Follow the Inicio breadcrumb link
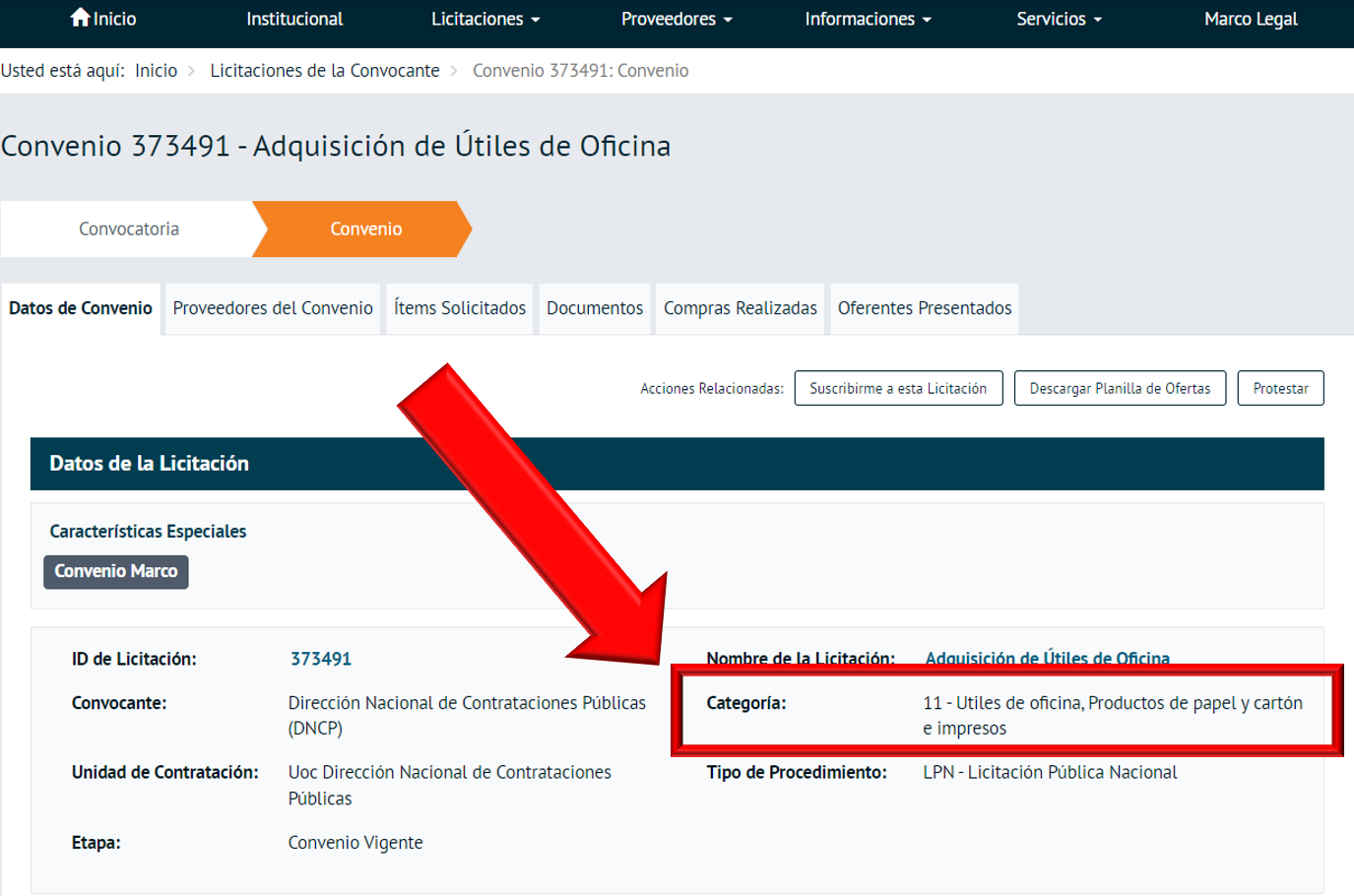This screenshot has width=1354, height=896. point(156,71)
